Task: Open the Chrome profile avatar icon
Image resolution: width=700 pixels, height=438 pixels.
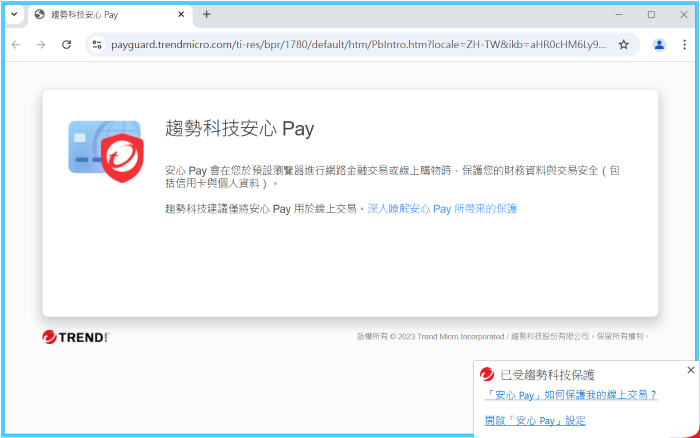Action: point(659,45)
